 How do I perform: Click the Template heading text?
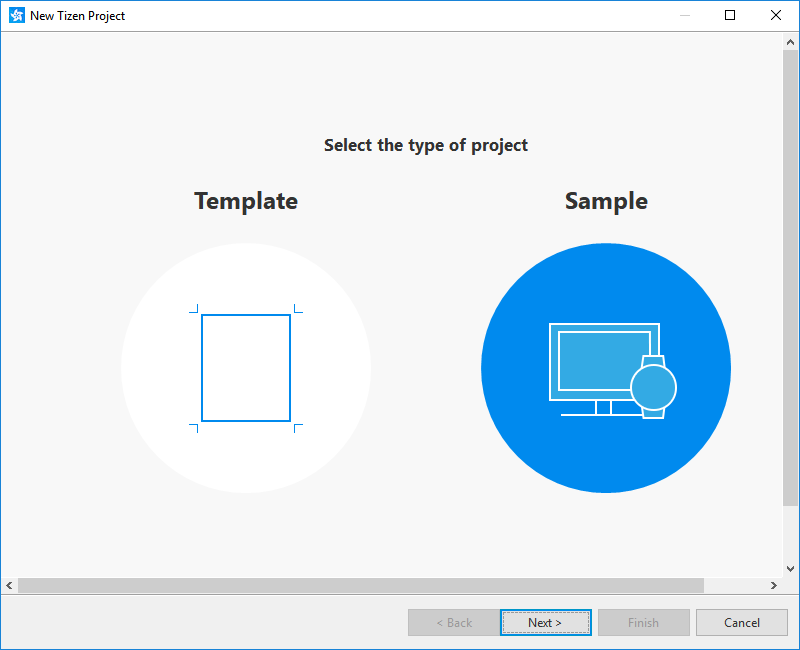pos(245,201)
